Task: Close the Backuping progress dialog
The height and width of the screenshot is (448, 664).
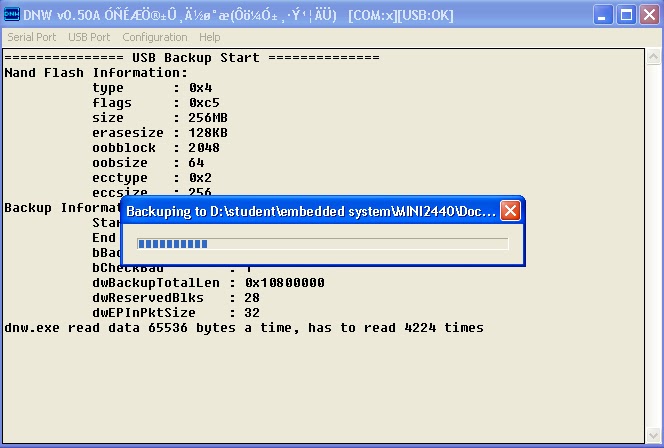Action: click(510, 210)
